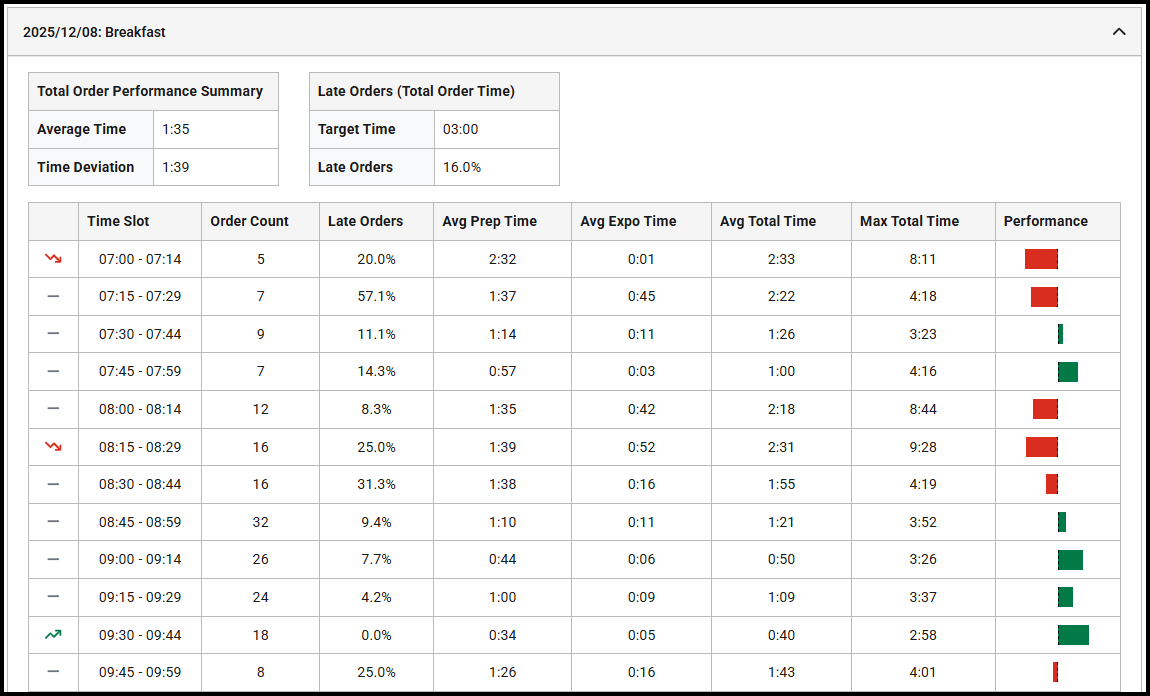Click the red performance bar for 07:00 - 07:14
The height and width of the screenshot is (696, 1150).
(1041, 259)
